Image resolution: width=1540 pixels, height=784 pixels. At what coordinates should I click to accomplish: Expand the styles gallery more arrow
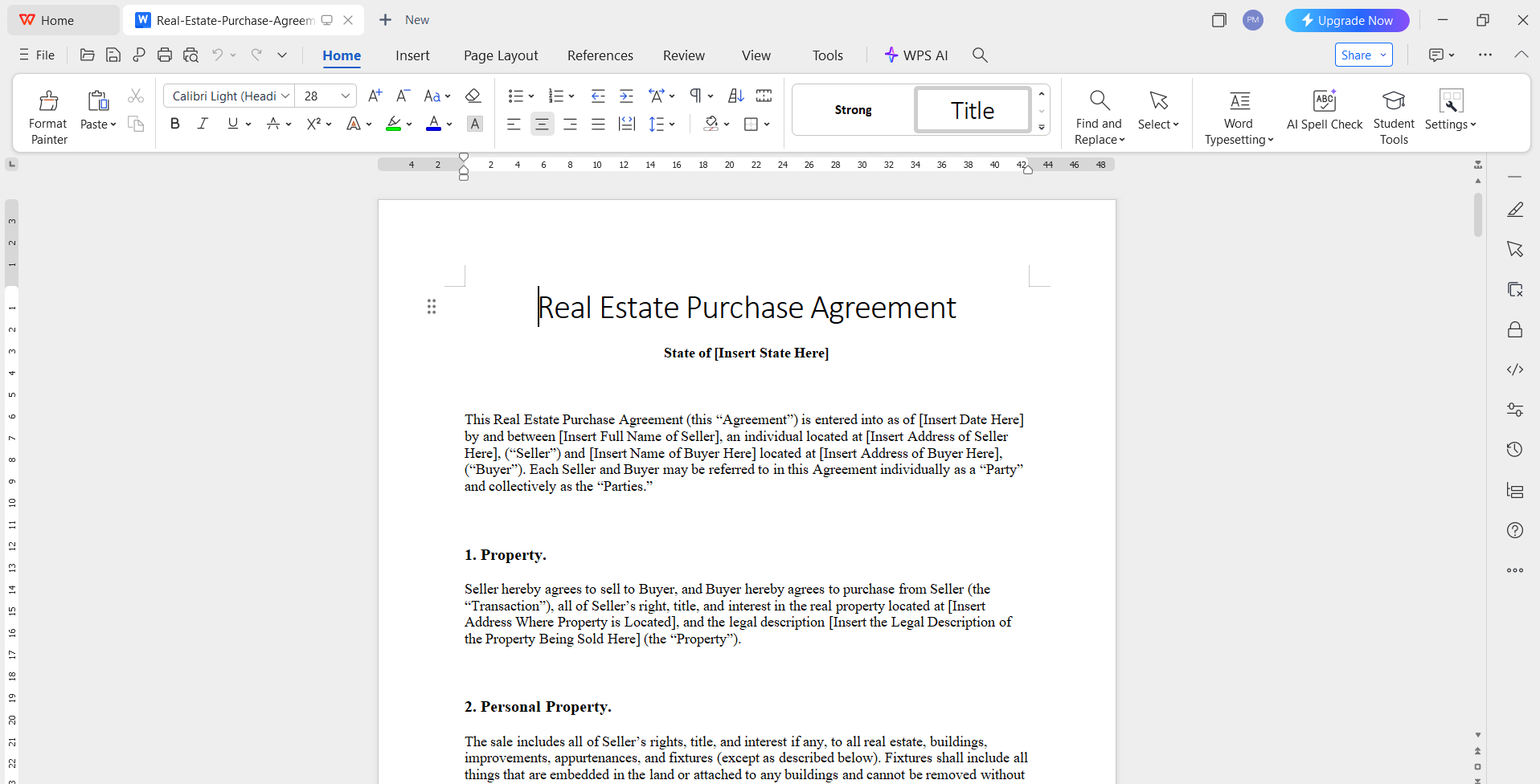[1042, 127]
